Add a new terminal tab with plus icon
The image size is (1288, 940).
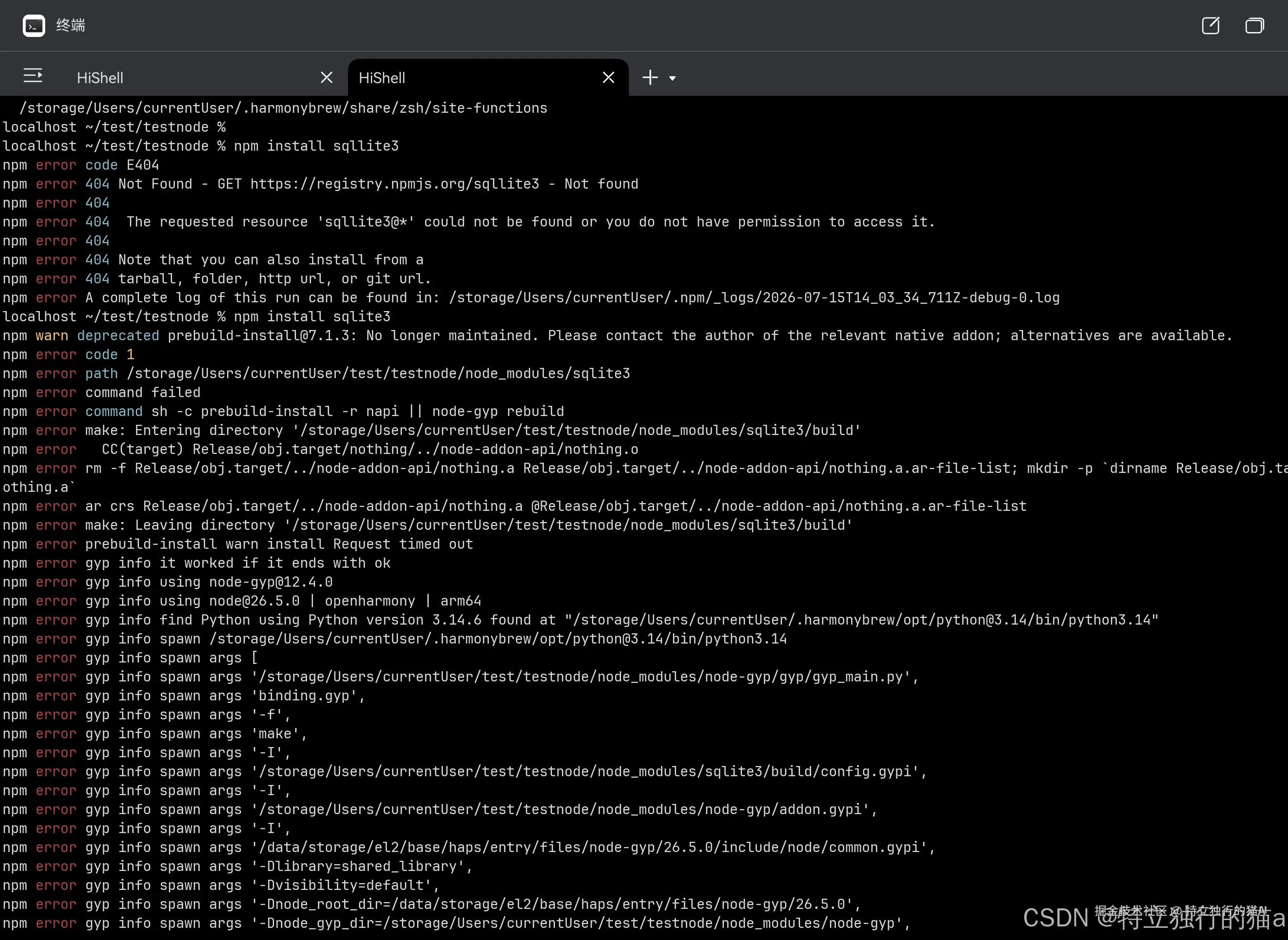(x=650, y=77)
